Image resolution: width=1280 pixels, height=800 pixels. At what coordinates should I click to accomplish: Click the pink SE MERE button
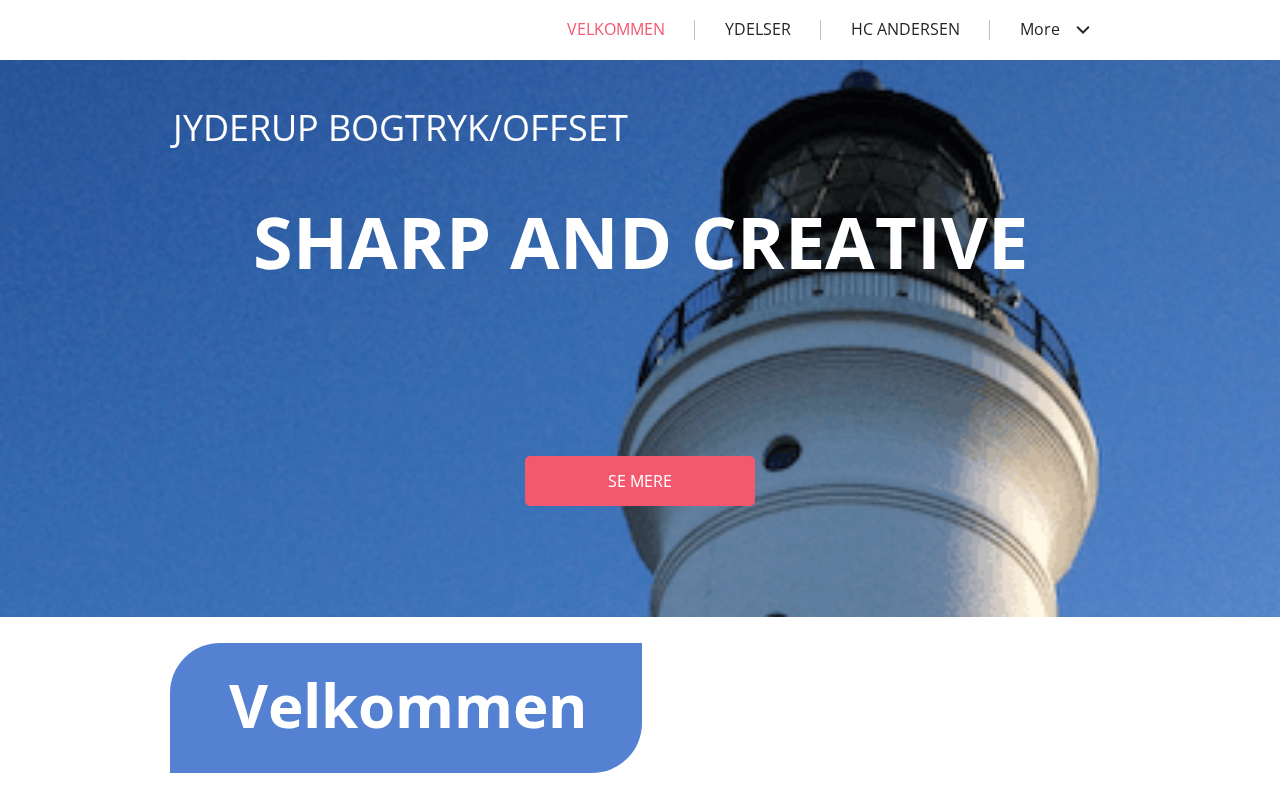(x=640, y=481)
